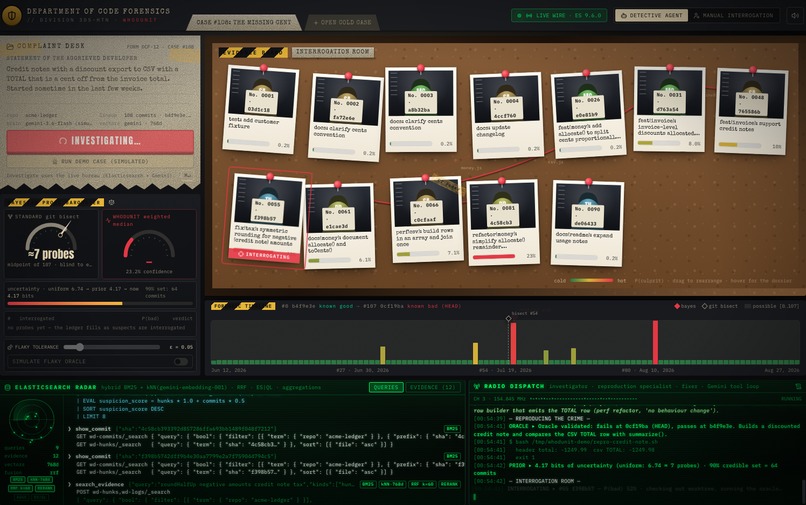Screen dimensions: 806x505
Task: Click the Radio Dispatch antenna icon
Action: pos(477,386)
